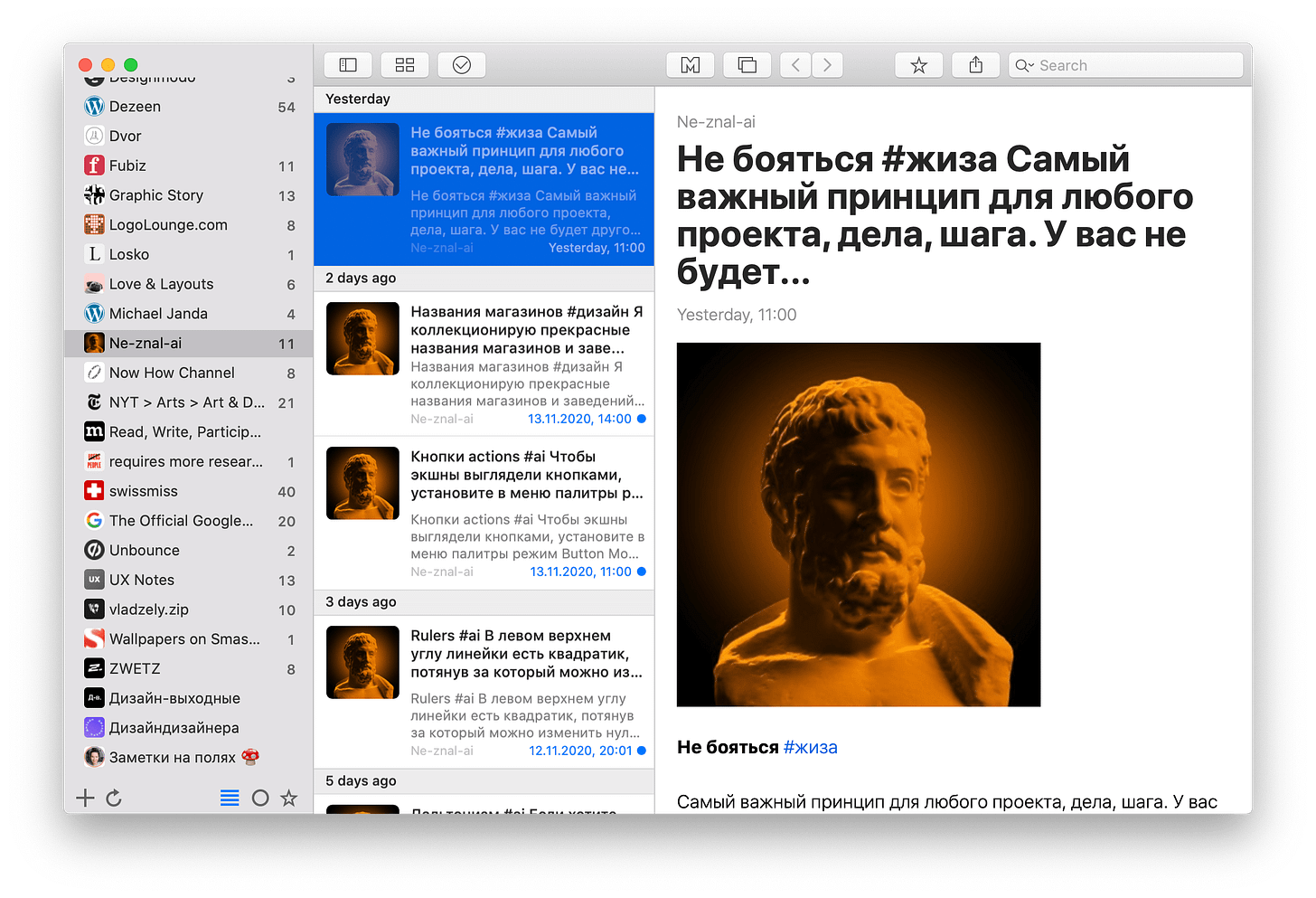Image resolution: width=1316 pixels, height=898 pixels.
Task: Open Love & Layouts feed
Action: point(189,284)
